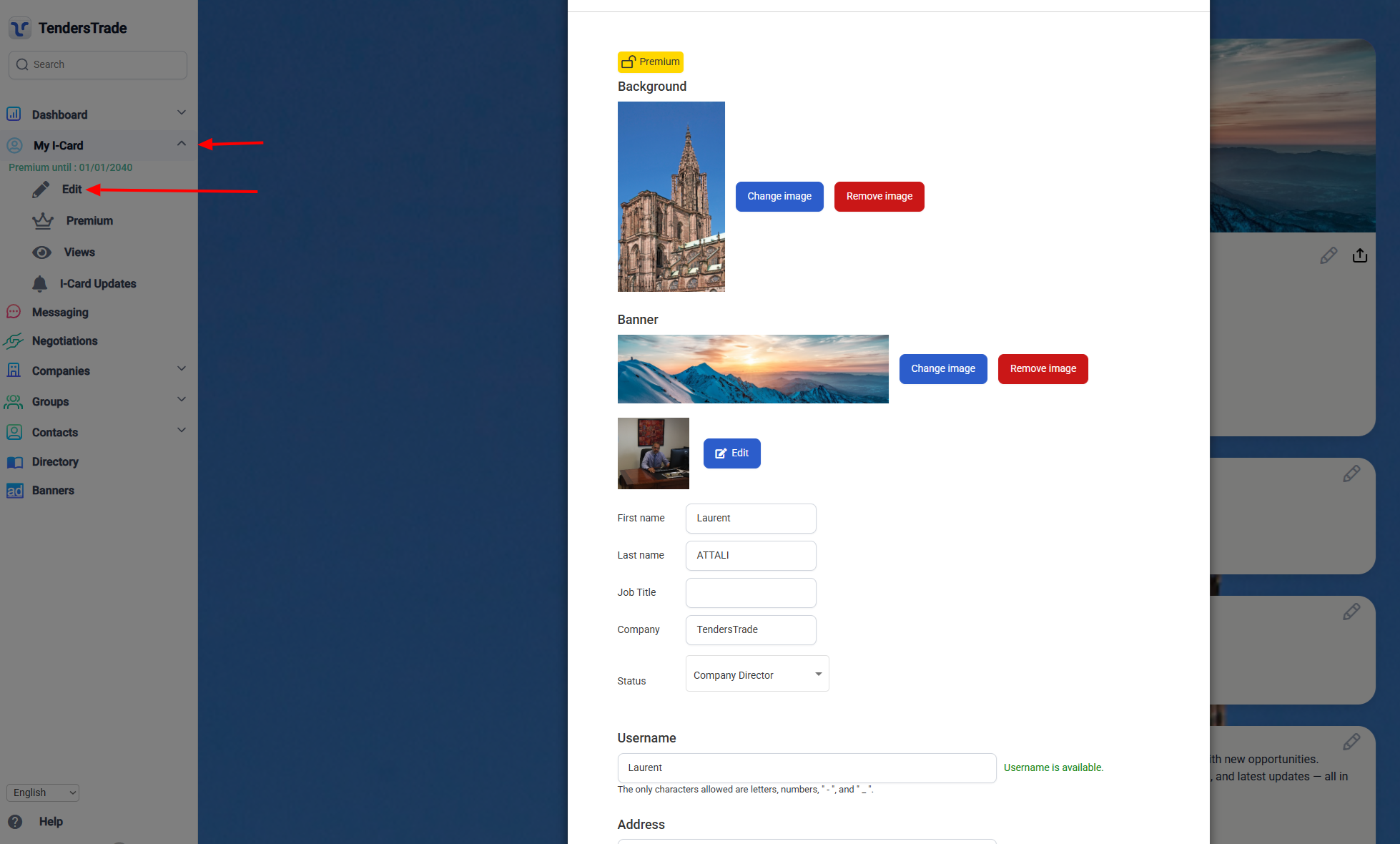Open the Status dropdown Company Director
1400x844 pixels.
pos(756,674)
